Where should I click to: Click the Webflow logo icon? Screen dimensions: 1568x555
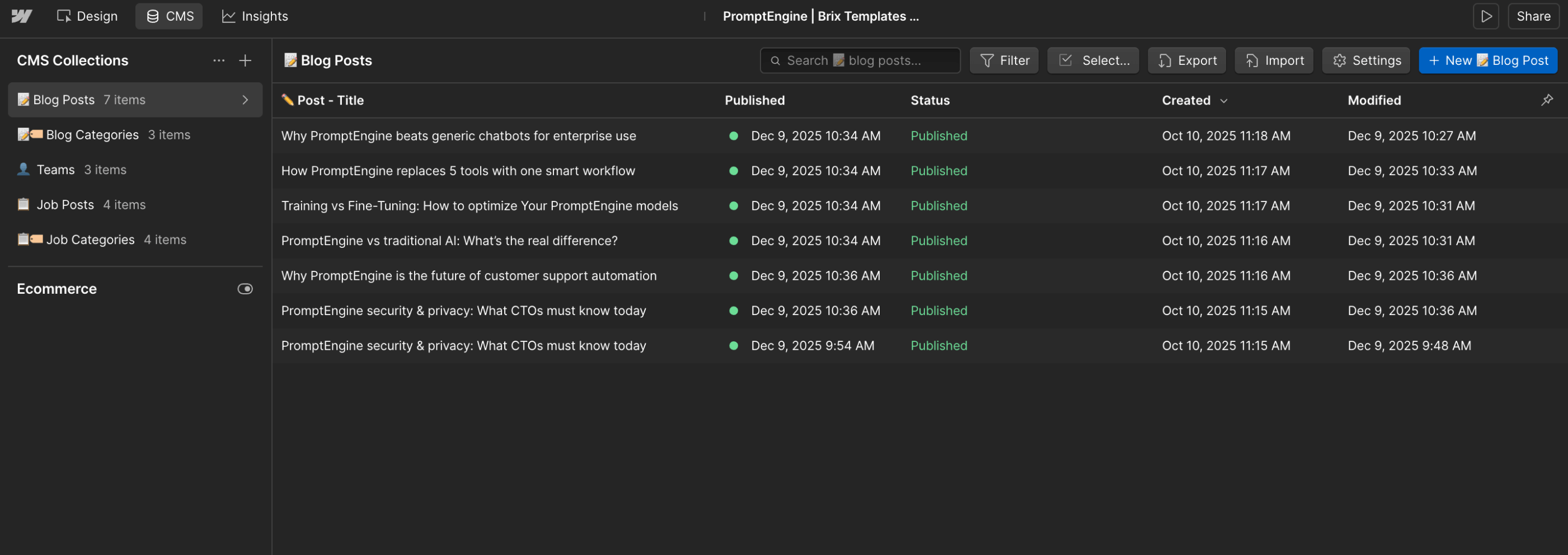[x=22, y=16]
